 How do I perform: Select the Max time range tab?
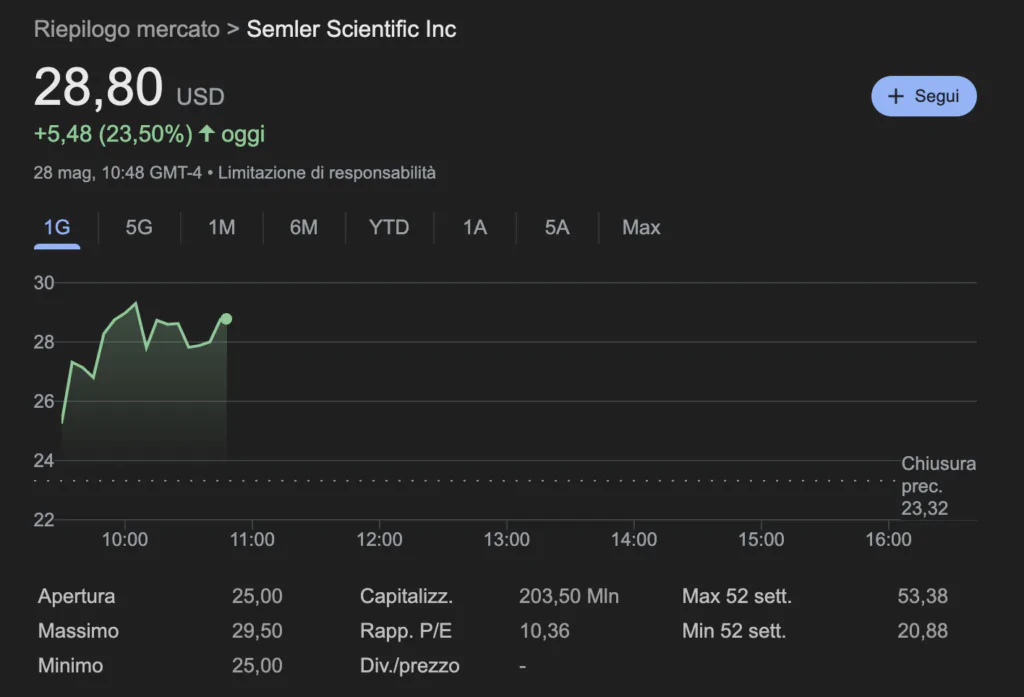pos(641,227)
